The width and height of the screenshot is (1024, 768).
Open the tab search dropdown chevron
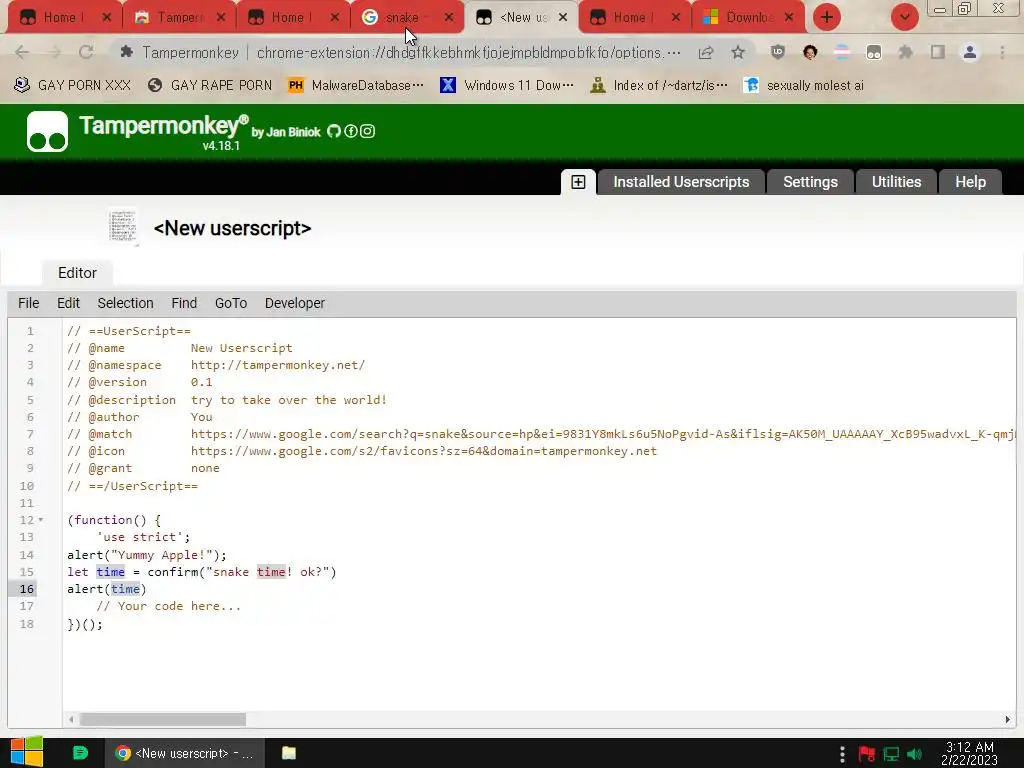coord(904,17)
